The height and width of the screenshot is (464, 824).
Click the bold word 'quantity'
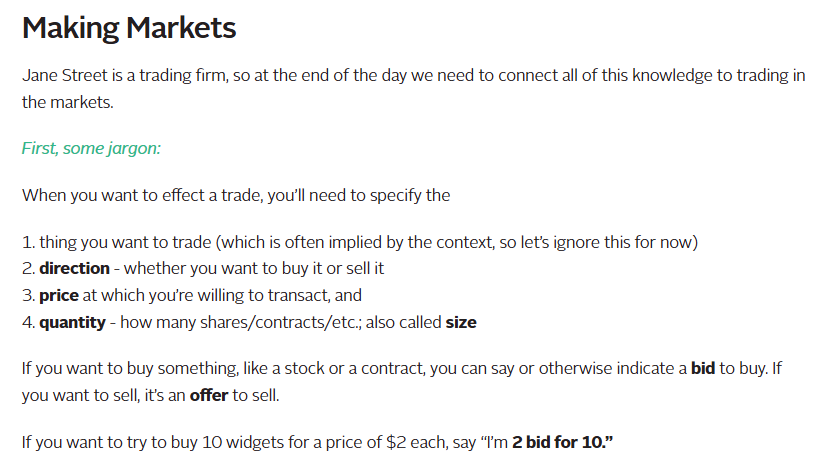[x=72, y=322]
